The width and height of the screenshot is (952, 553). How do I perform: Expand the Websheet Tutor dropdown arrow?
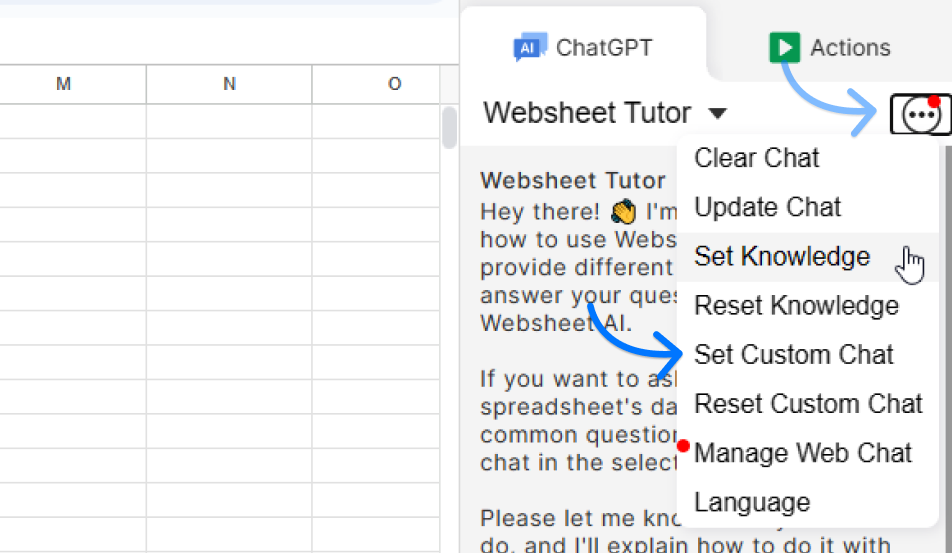click(x=717, y=113)
